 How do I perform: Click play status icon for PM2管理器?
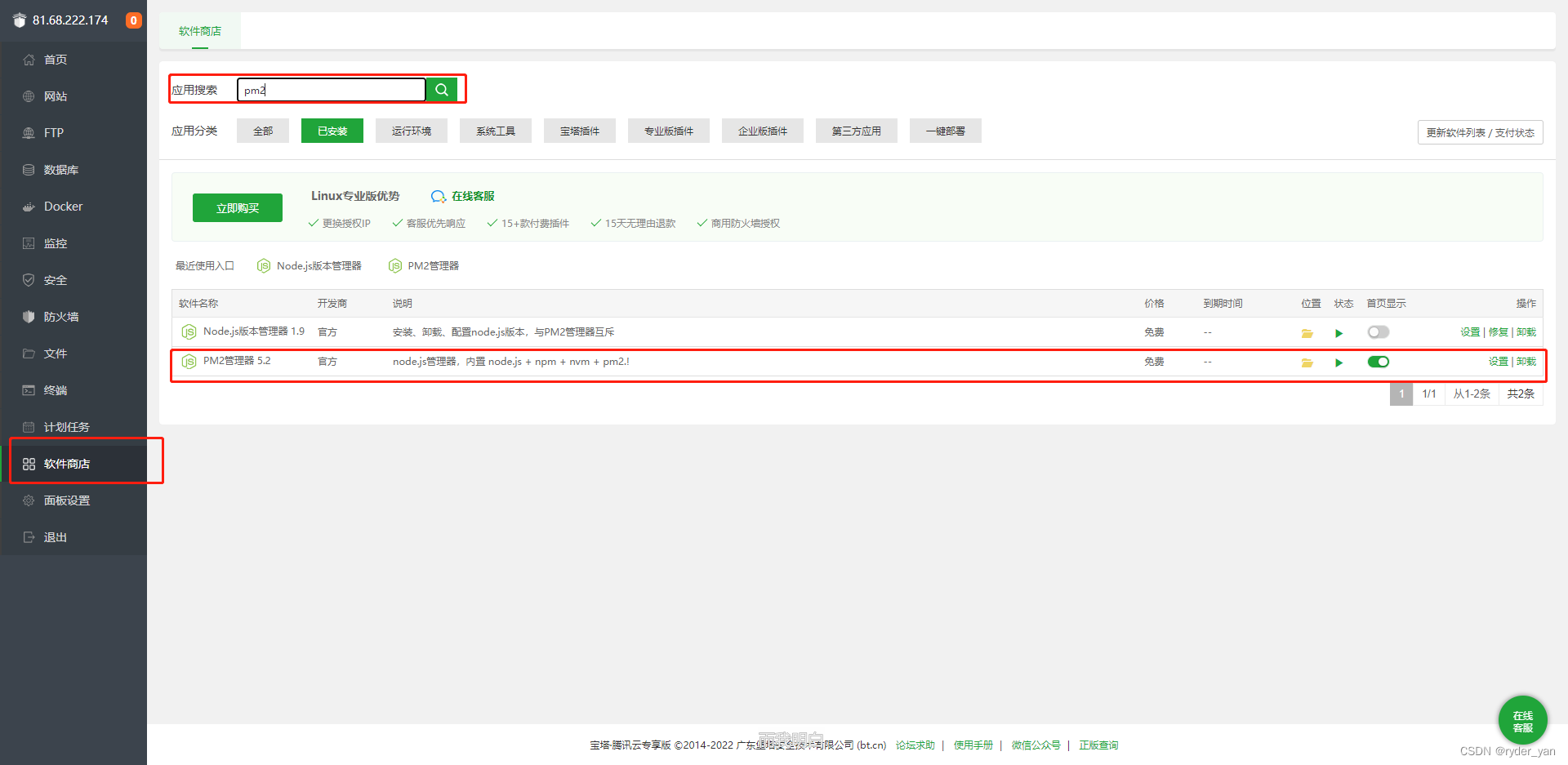tap(1339, 362)
